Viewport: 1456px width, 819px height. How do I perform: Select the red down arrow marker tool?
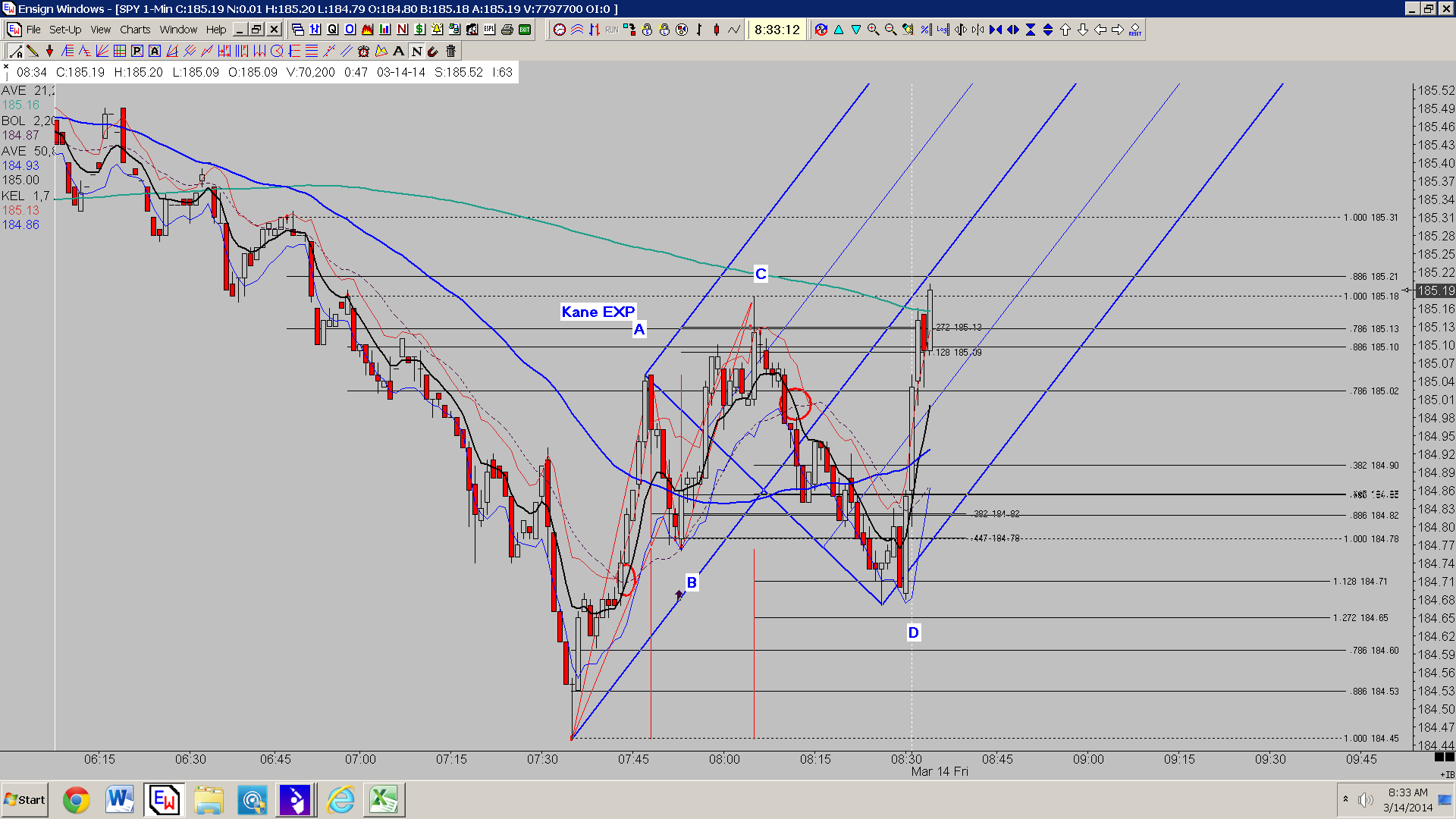coord(50,51)
